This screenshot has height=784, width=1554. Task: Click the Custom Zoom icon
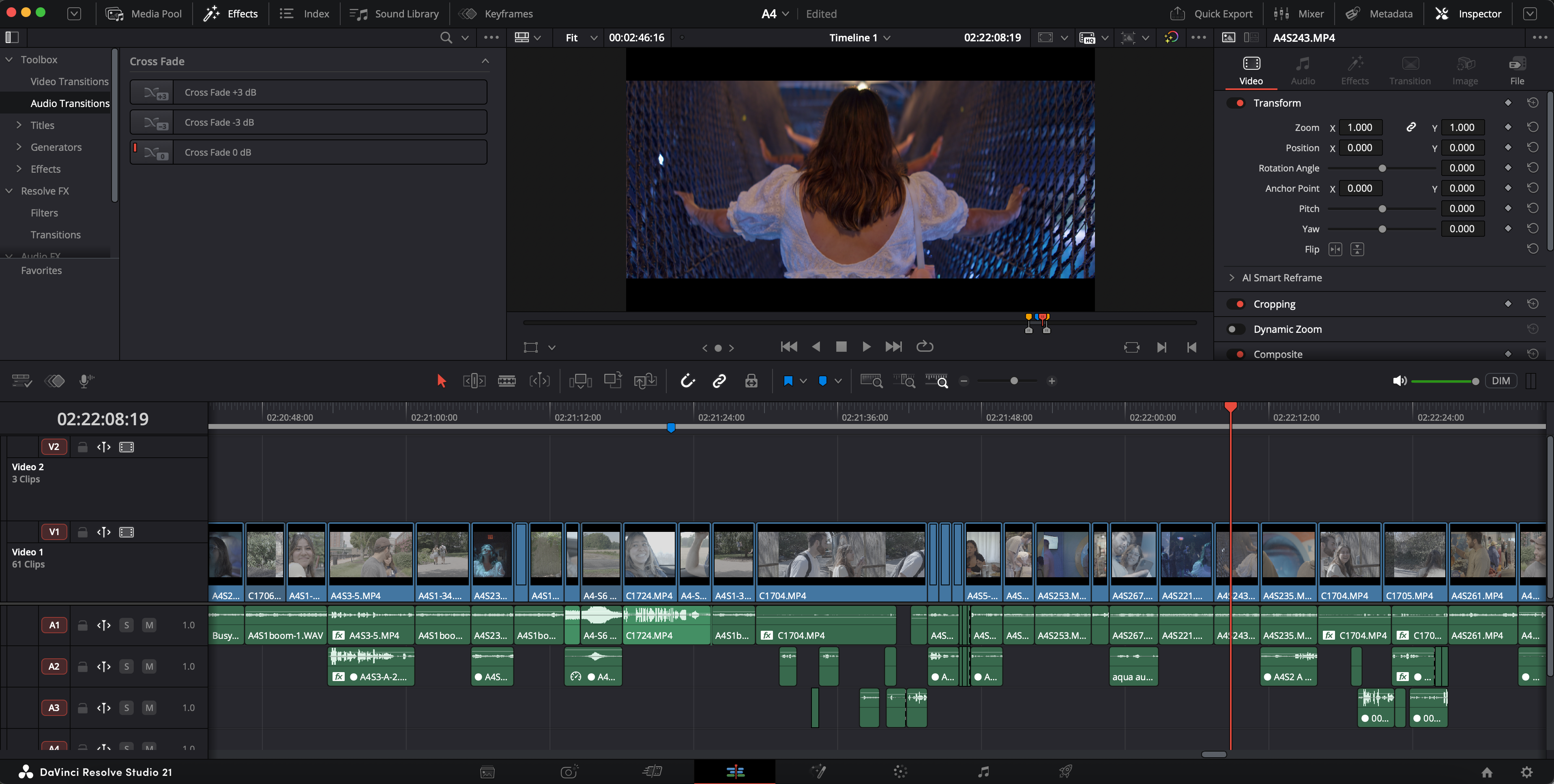[937, 381]
